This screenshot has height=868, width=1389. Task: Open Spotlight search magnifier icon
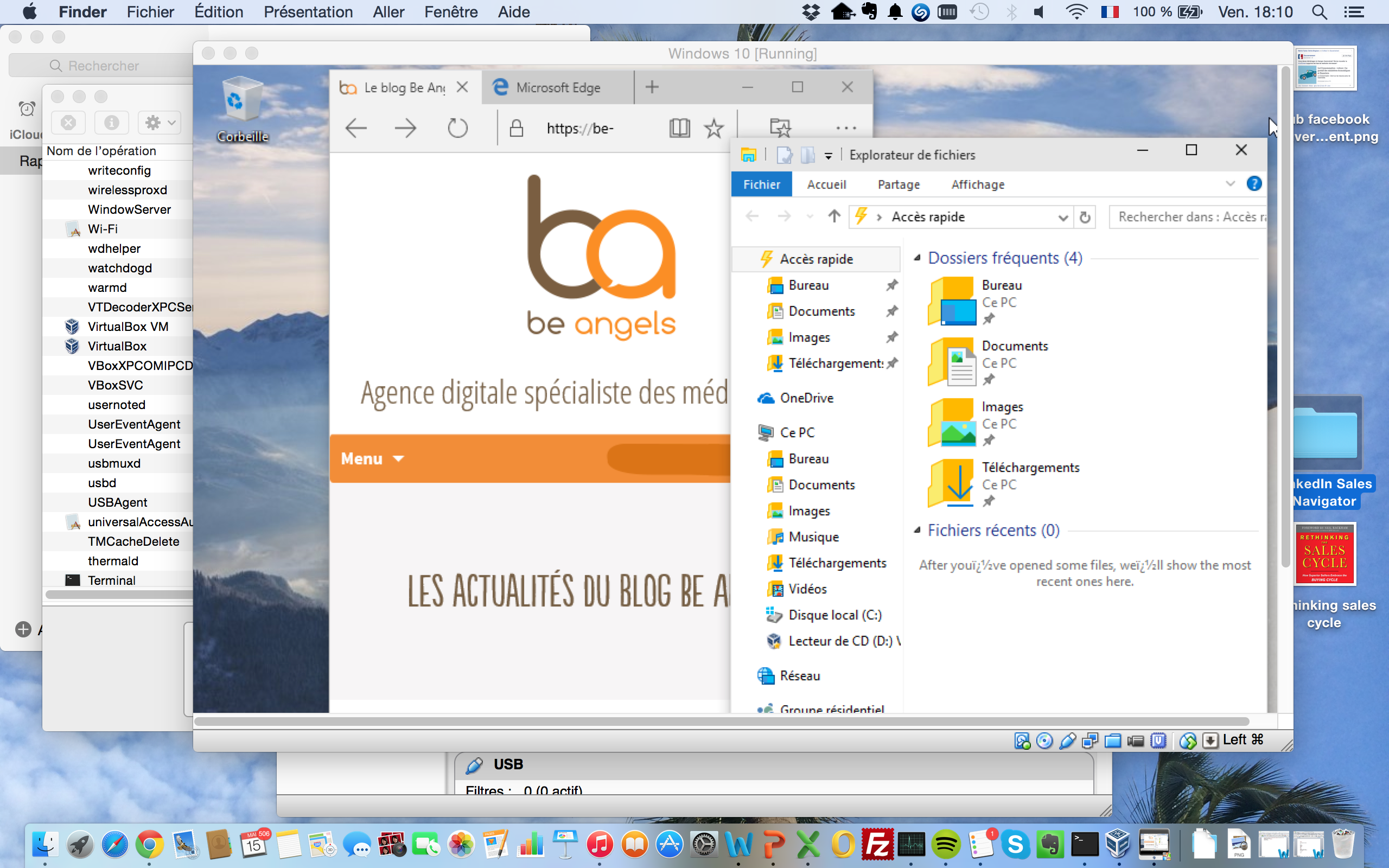coord(1320,11)
